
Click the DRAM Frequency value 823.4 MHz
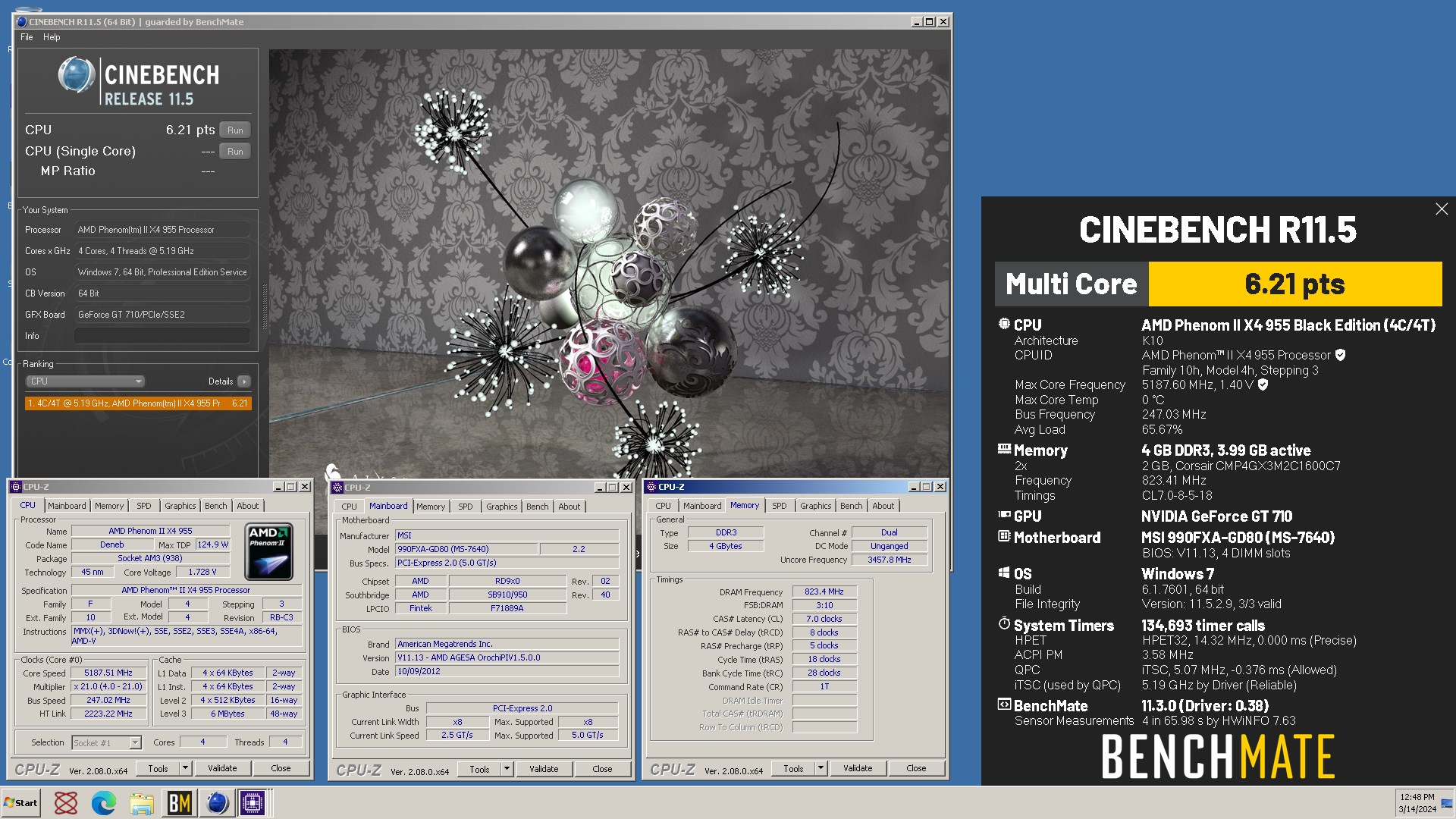pyautogui.click(x=824, y=591)
